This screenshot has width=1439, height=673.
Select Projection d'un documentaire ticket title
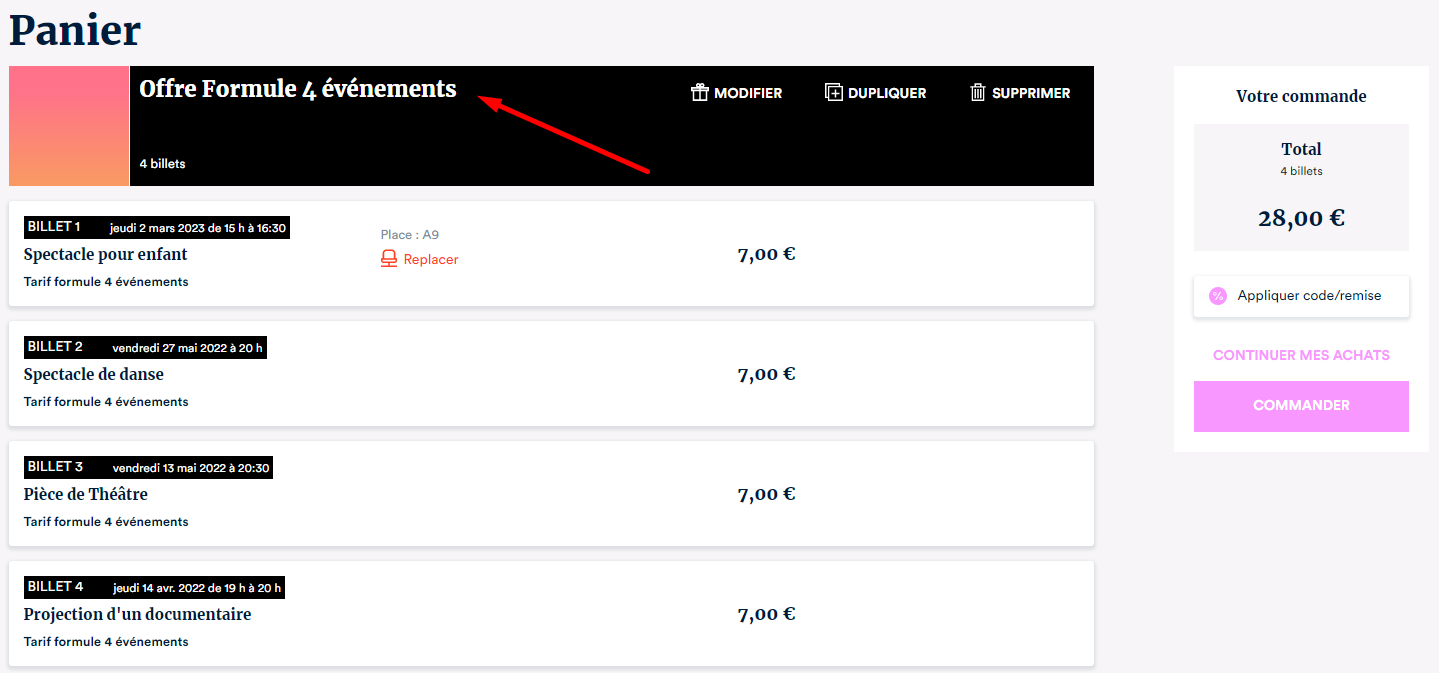pyautogui.click(x=138, y=614)
